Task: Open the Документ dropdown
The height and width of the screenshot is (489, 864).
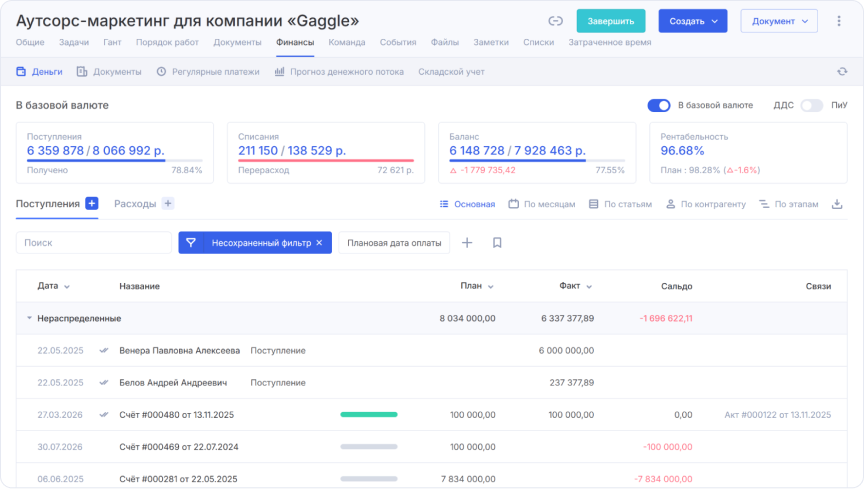Action: [779, 21]
